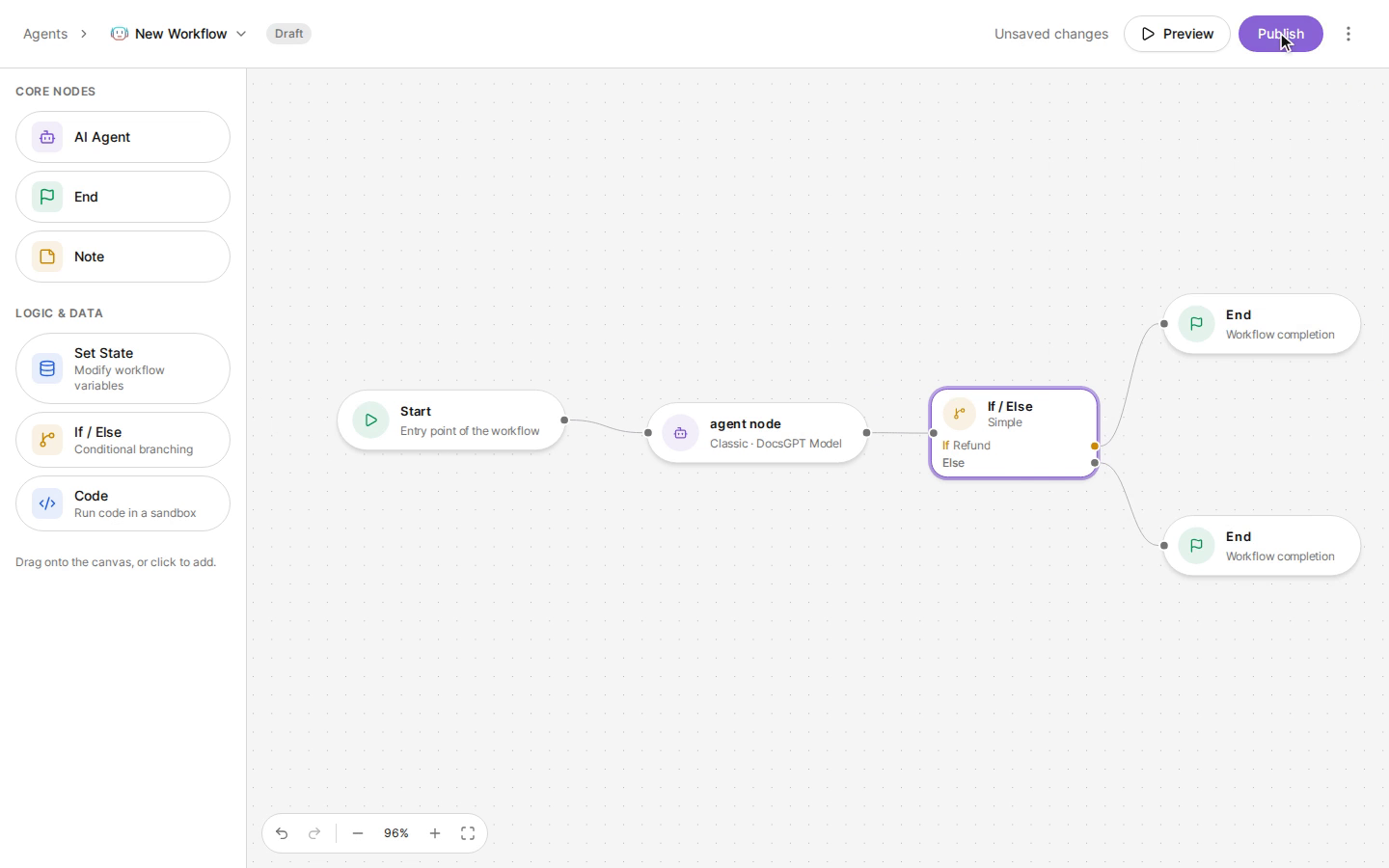Image resolution: width=1389 pixels, height=868 pixels.
Task: Add a Note node from the sidebar
Action: click(123, 257)
